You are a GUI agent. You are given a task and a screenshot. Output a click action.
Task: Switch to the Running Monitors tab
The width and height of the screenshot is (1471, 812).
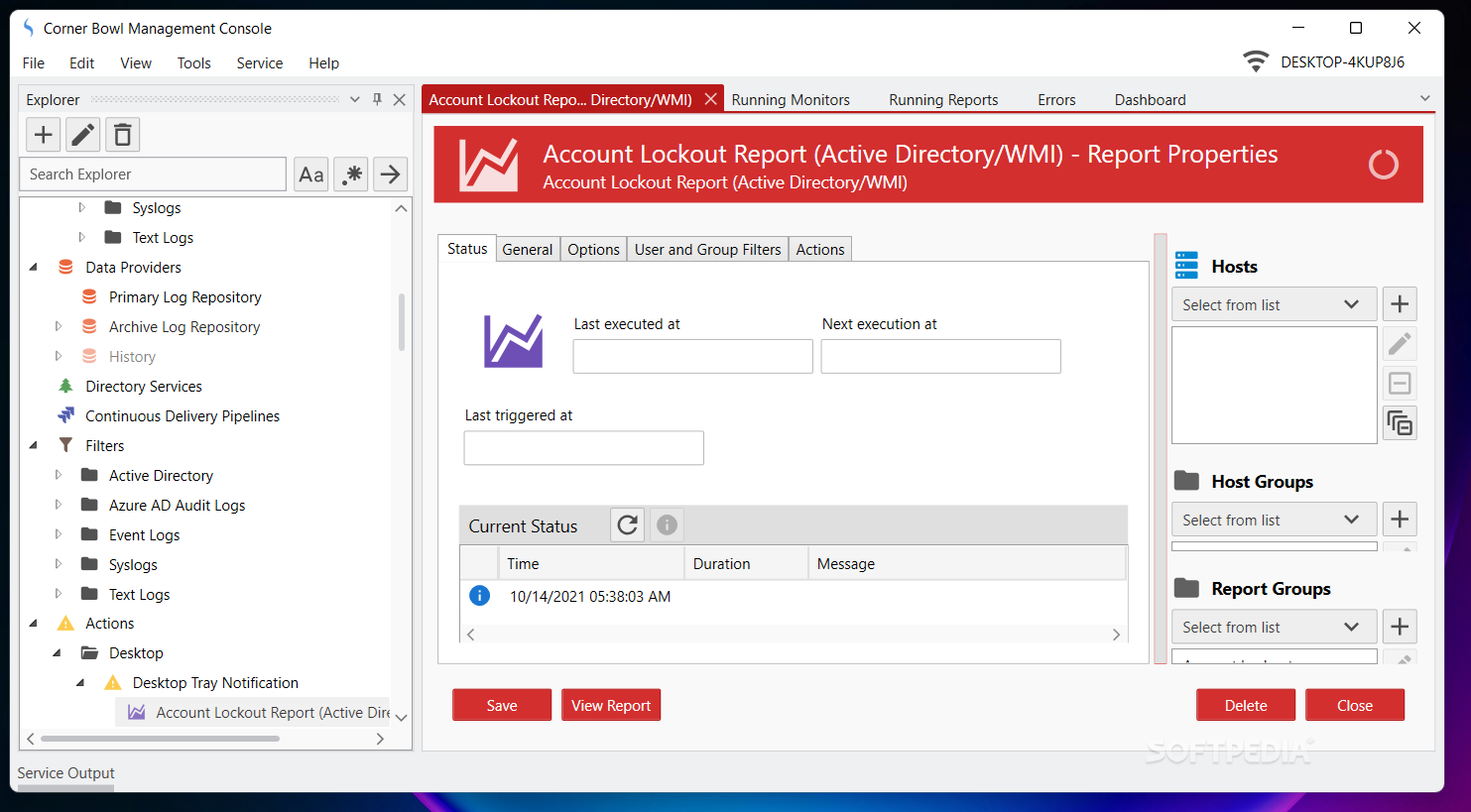click(791, 99)
